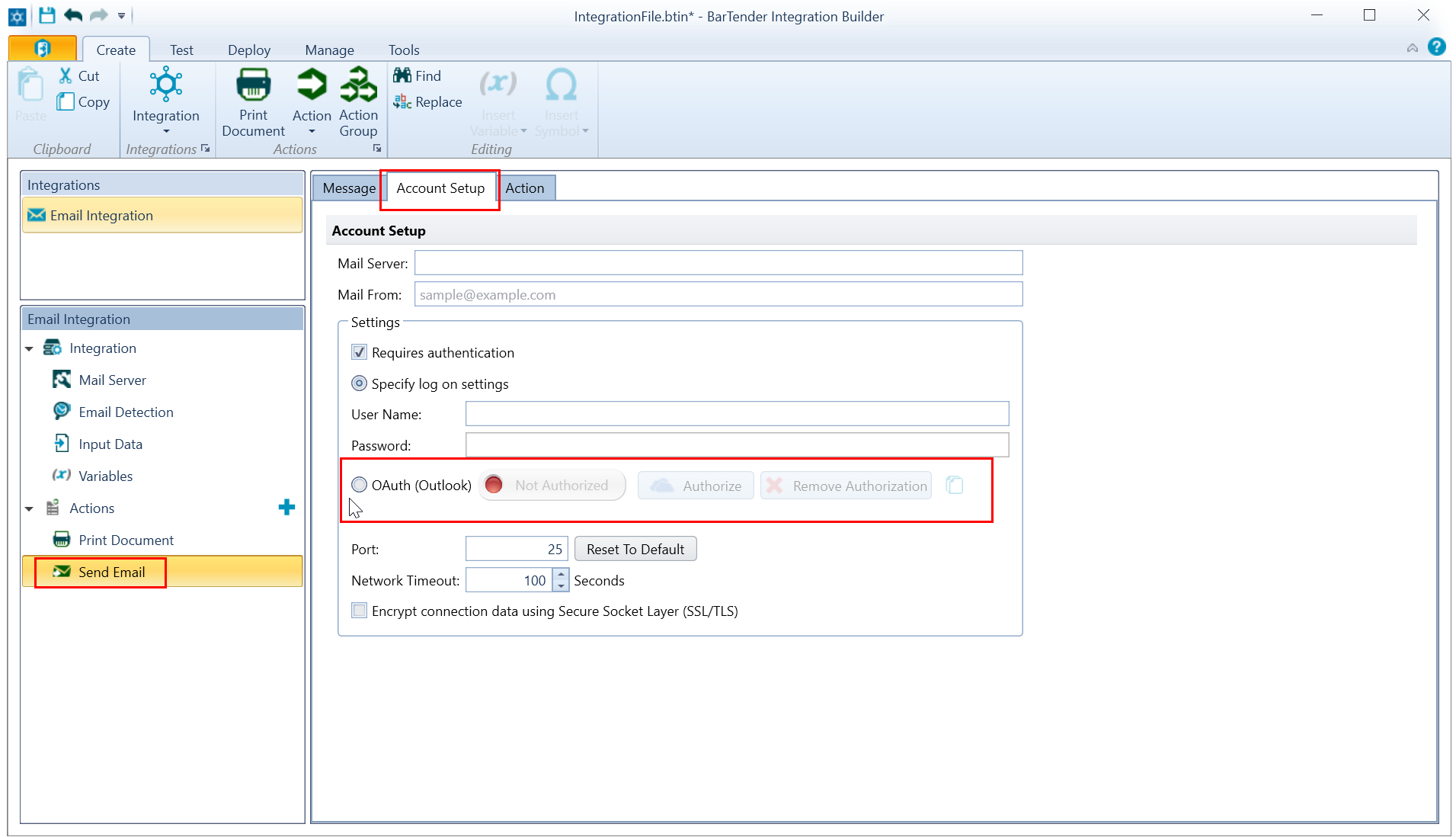1456x837 pixels.
Task: Click in the User Name field
Action: (x=737, y=414)
